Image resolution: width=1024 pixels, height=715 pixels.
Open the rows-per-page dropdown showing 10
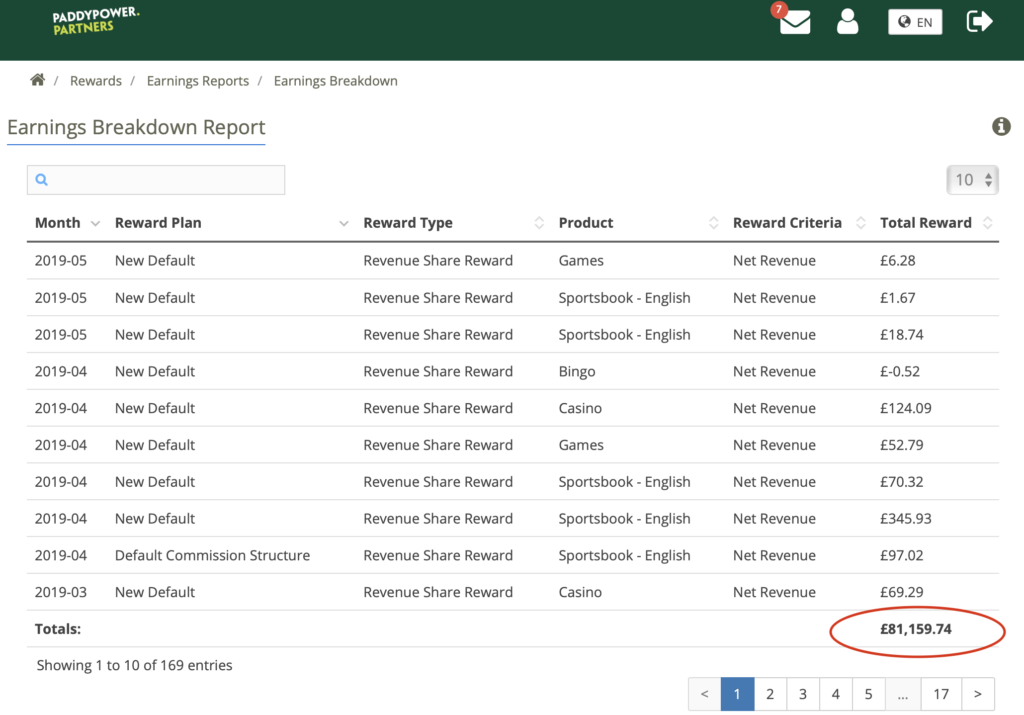(x=972, y=180)
